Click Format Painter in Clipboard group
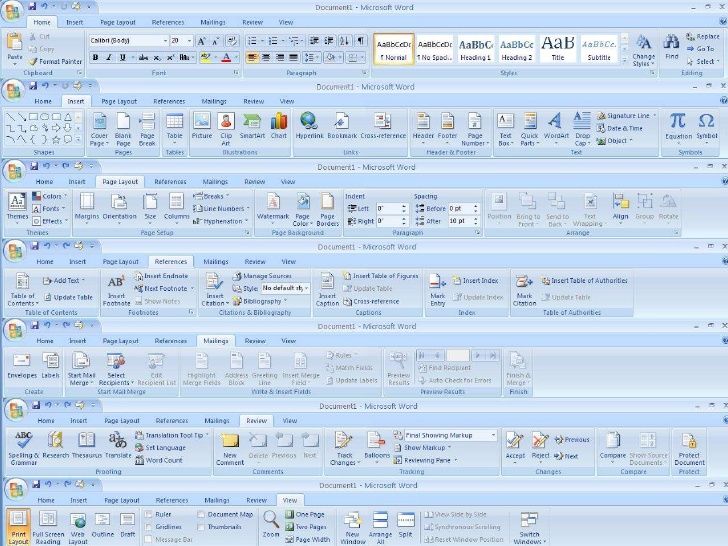Viewport: 728px width, 546px height. tap(55, 61)
